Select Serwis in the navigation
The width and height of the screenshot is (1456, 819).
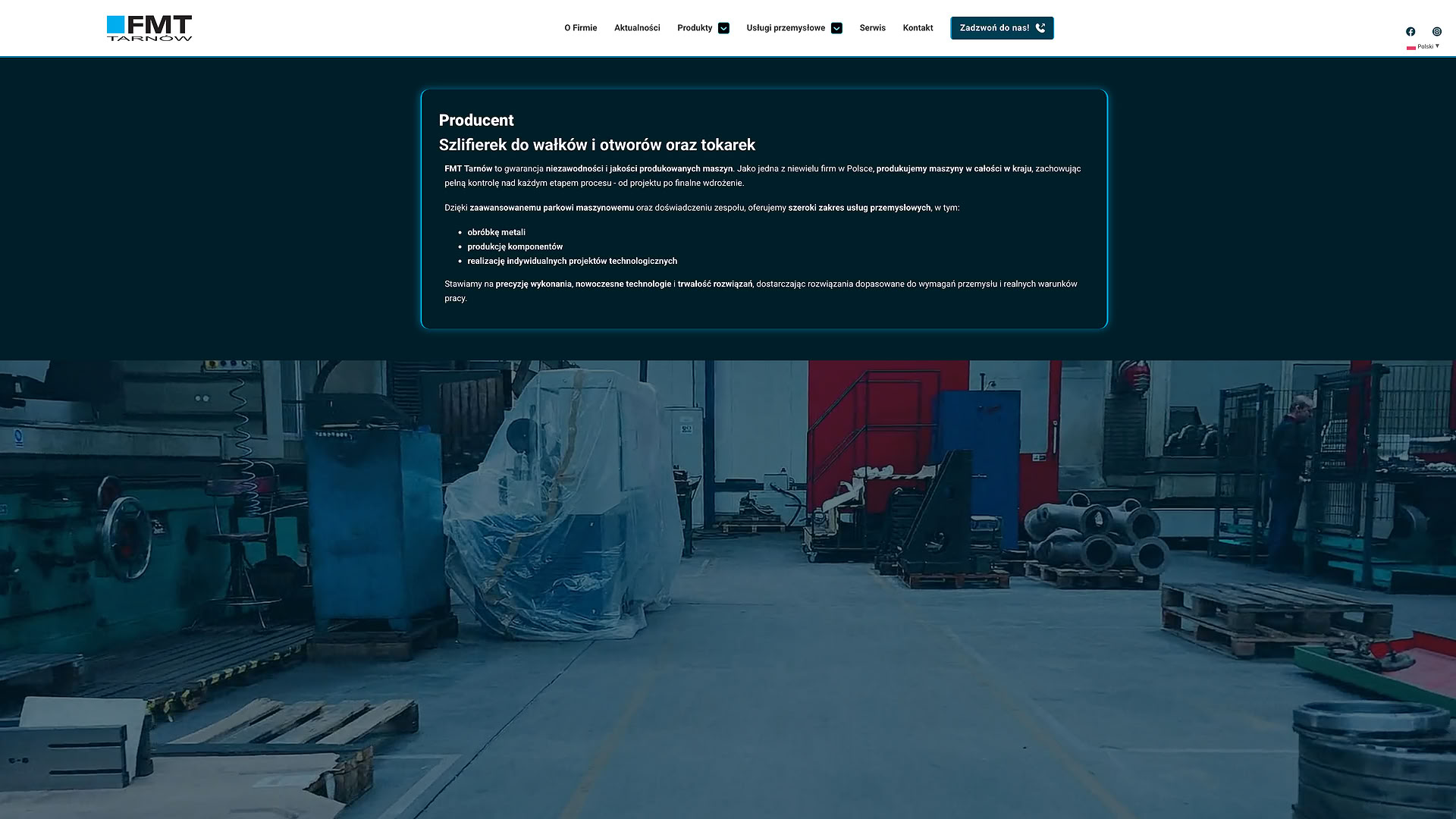(872, 28)
